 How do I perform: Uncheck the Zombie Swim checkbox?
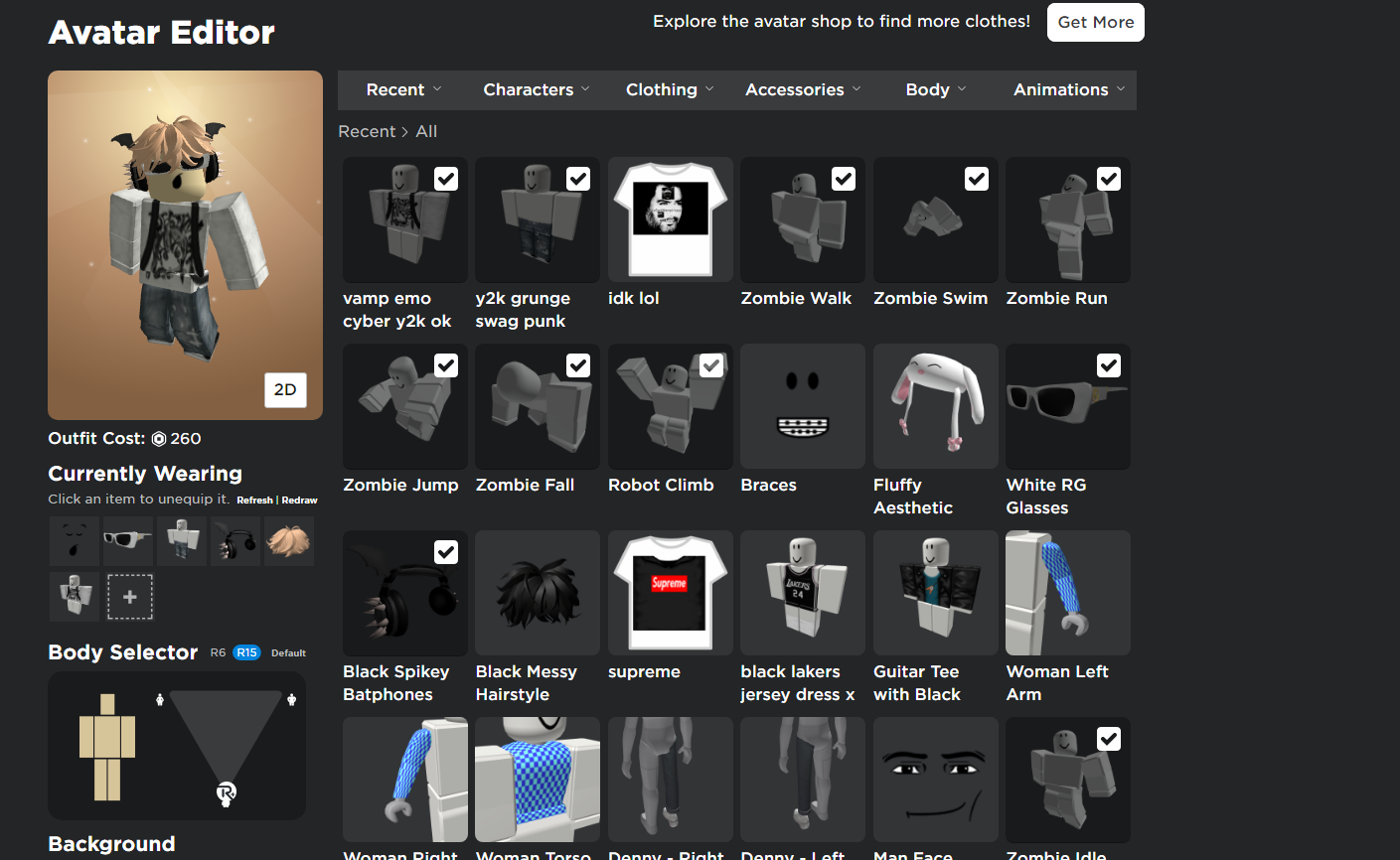pyautogui.click(x=977, y=179)
